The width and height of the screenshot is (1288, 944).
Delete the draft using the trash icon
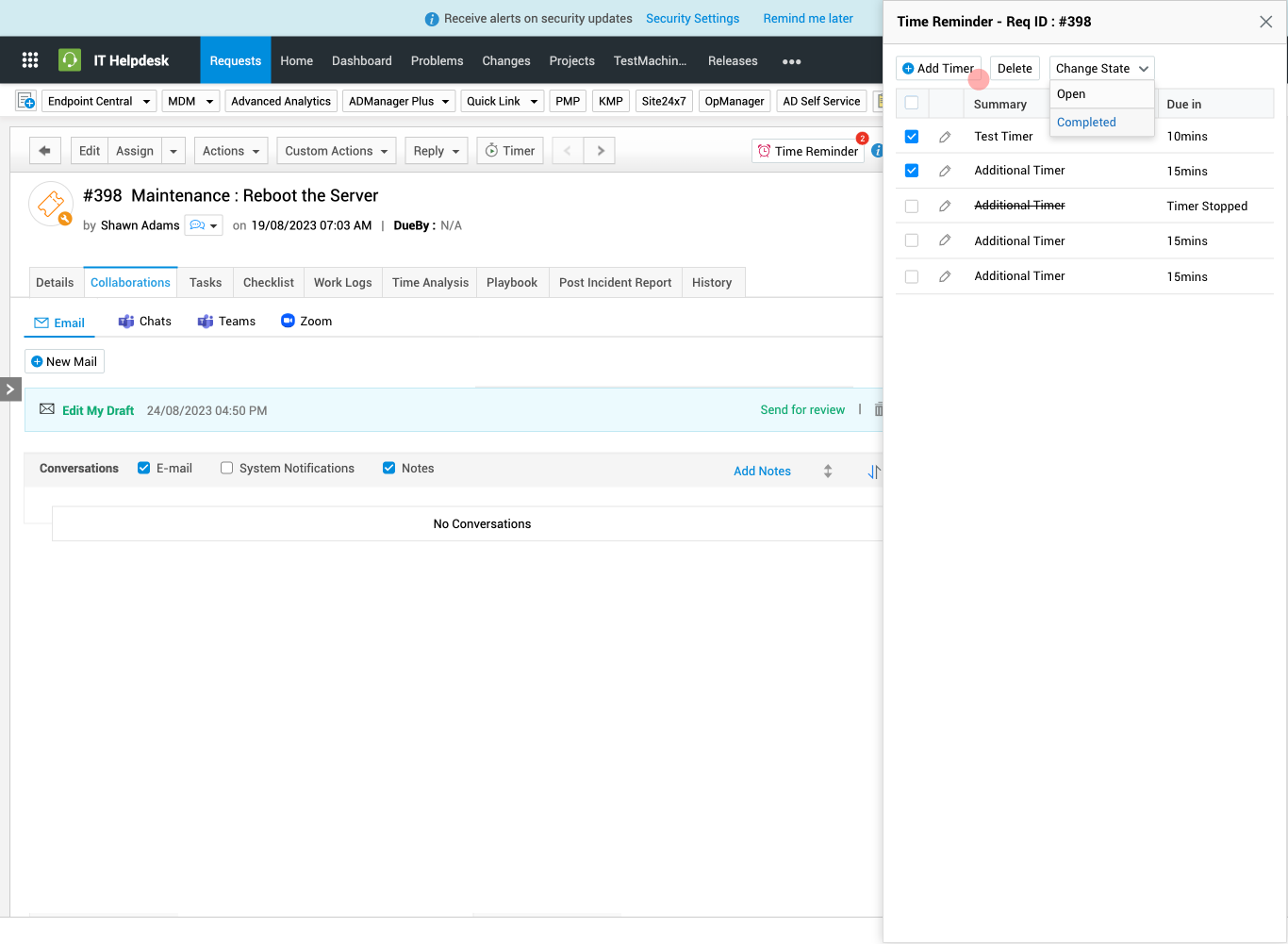[878, 409]
